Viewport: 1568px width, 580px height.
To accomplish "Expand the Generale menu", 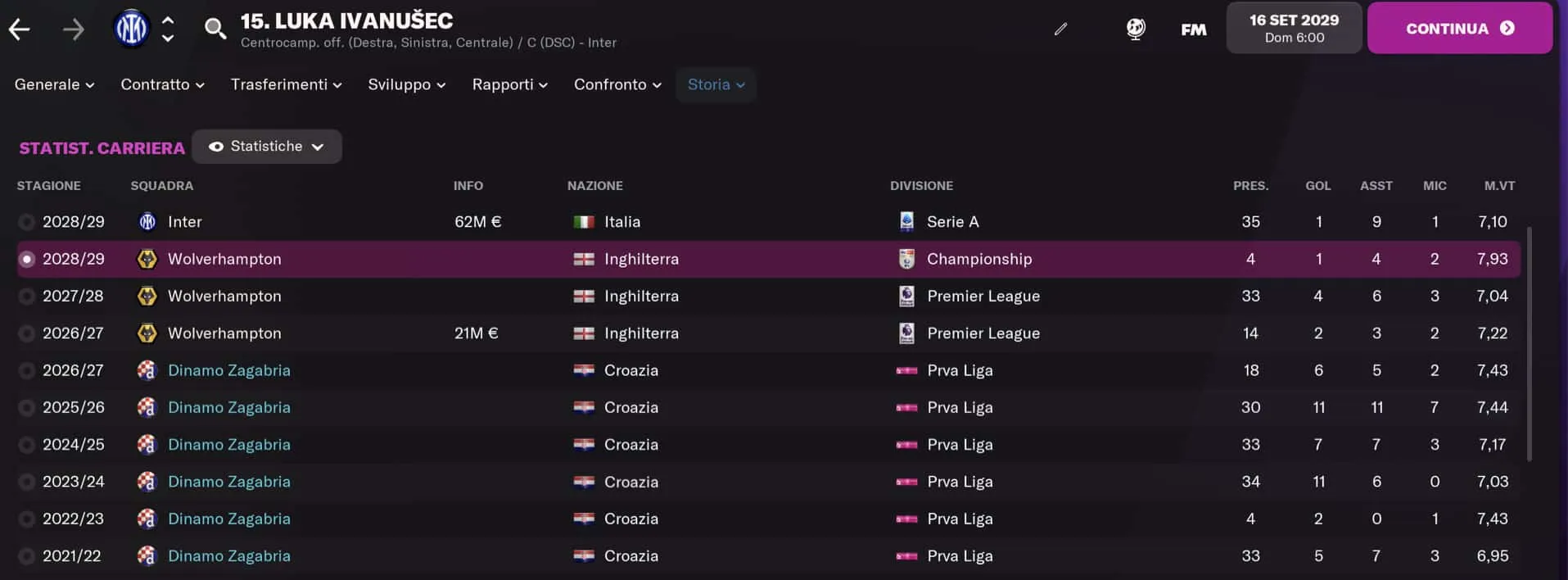I will pyautogui.click(x=54, y=84).
